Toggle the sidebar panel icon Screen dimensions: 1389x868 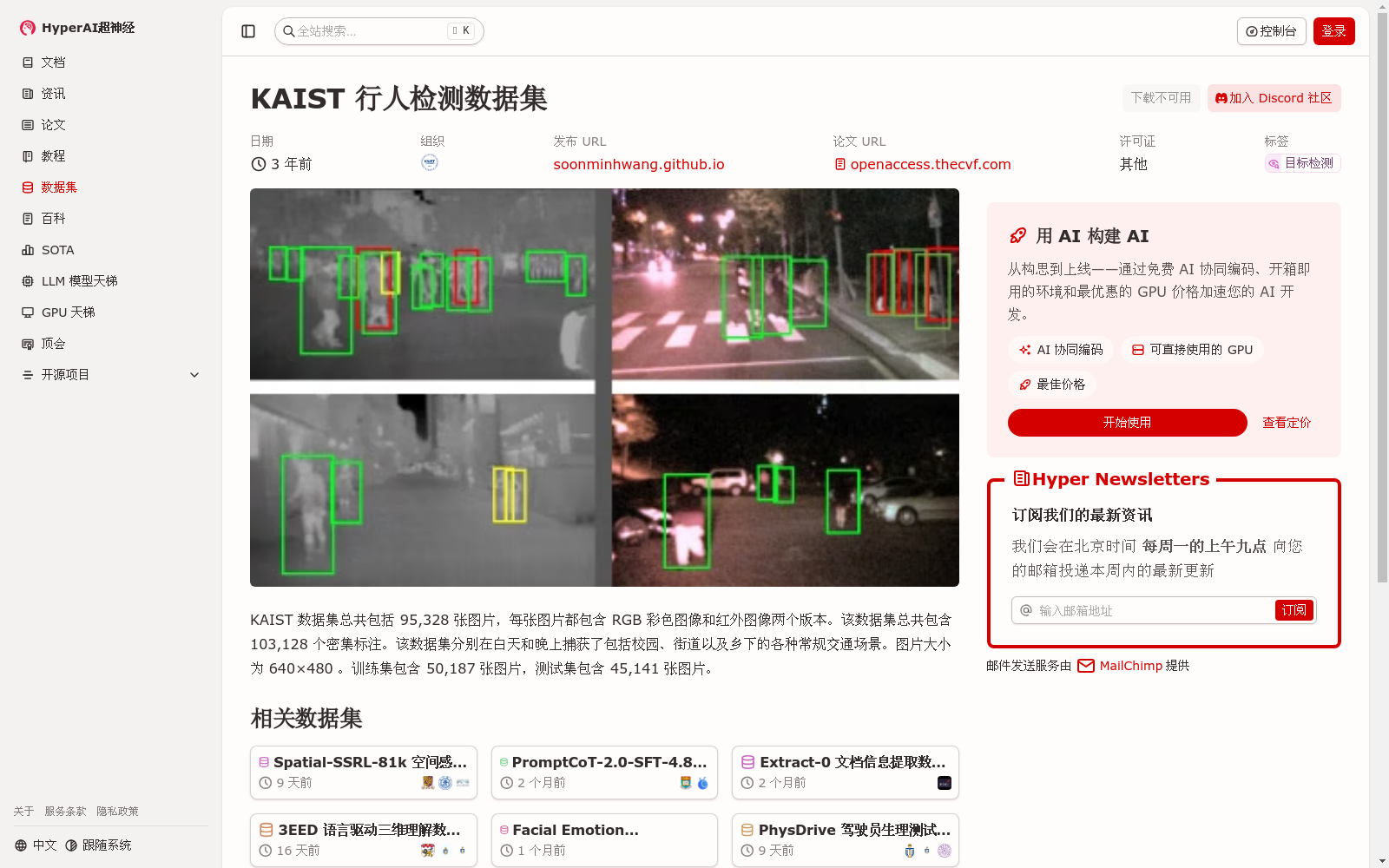248,31
